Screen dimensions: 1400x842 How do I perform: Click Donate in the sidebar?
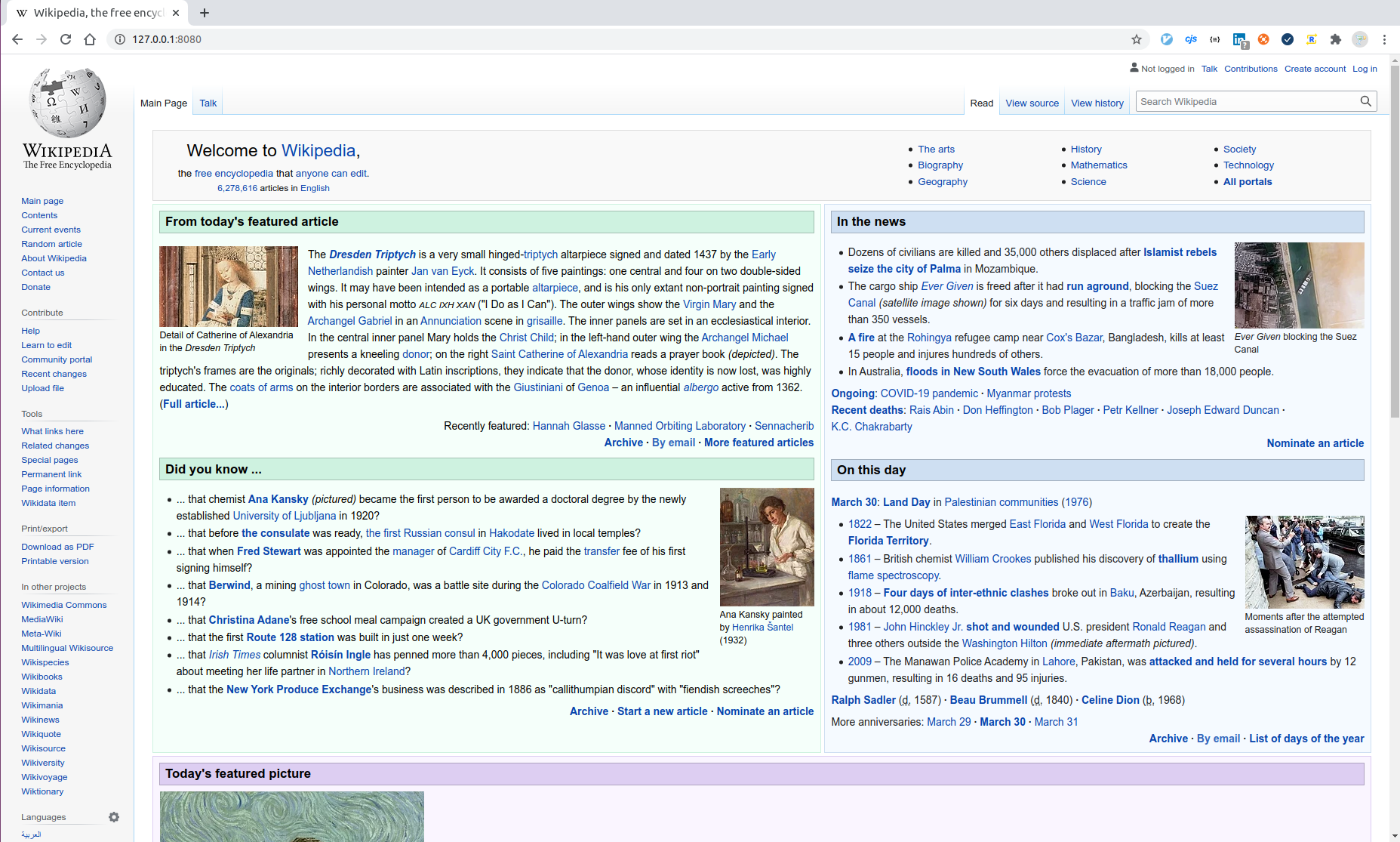[35, 287]
